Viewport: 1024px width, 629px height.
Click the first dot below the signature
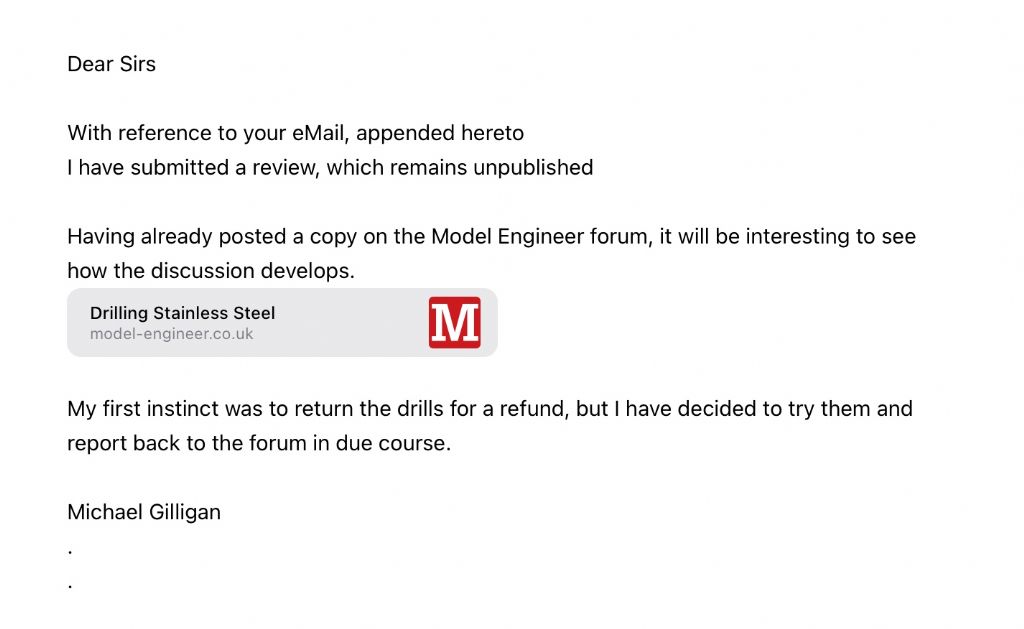click(70, 553)
